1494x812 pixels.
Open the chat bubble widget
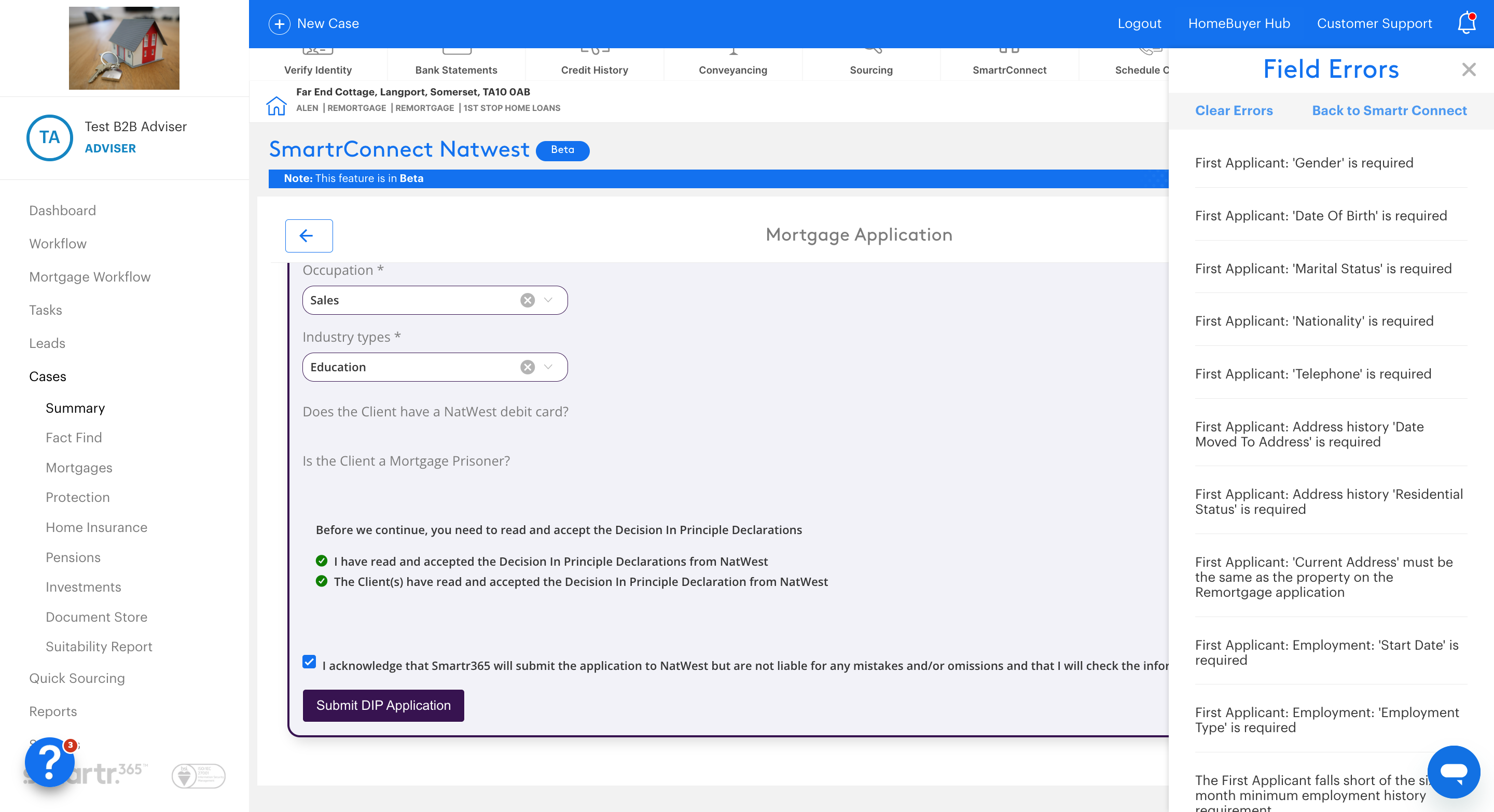pyautogui.click(x=1454, y=772)
